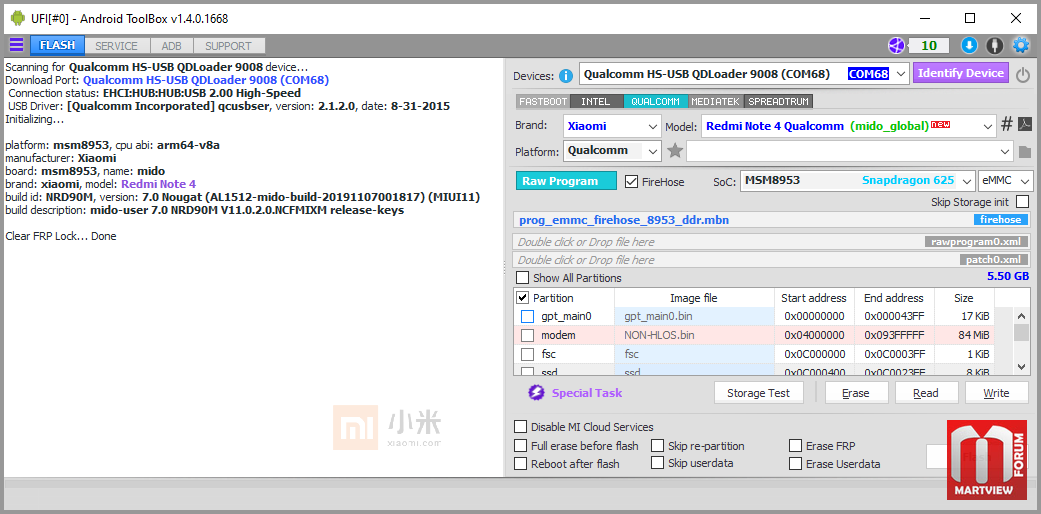Open the ADB tab
The image size is (1041, 514).
click(171, 46)
